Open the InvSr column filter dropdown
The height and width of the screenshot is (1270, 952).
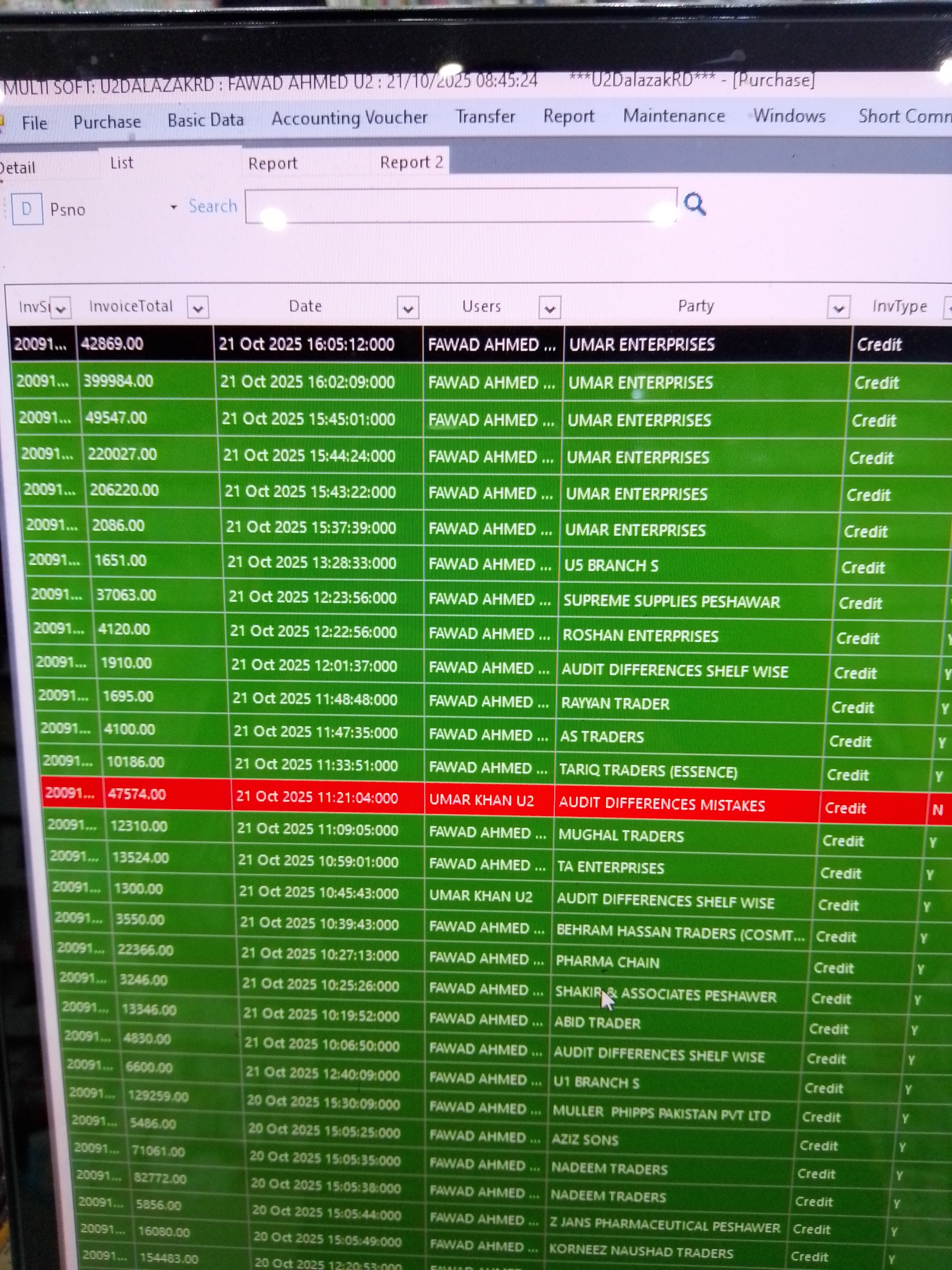coord(61,308)
